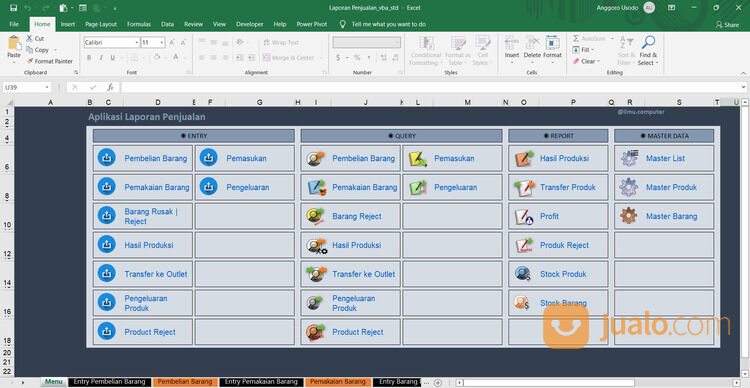Click the Save icon in title bar
750x388 pixels.
(13, 8)
